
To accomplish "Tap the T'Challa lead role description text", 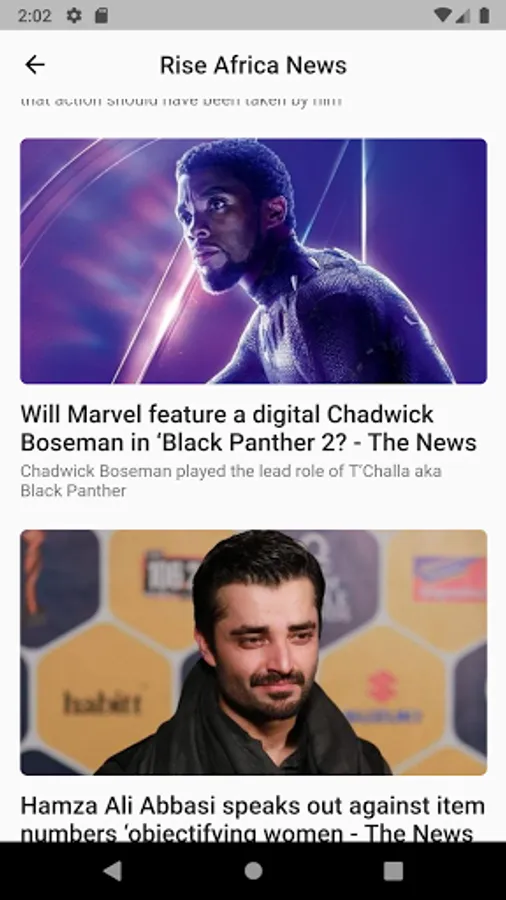I will pyautogui.click(x=231, y=480).
